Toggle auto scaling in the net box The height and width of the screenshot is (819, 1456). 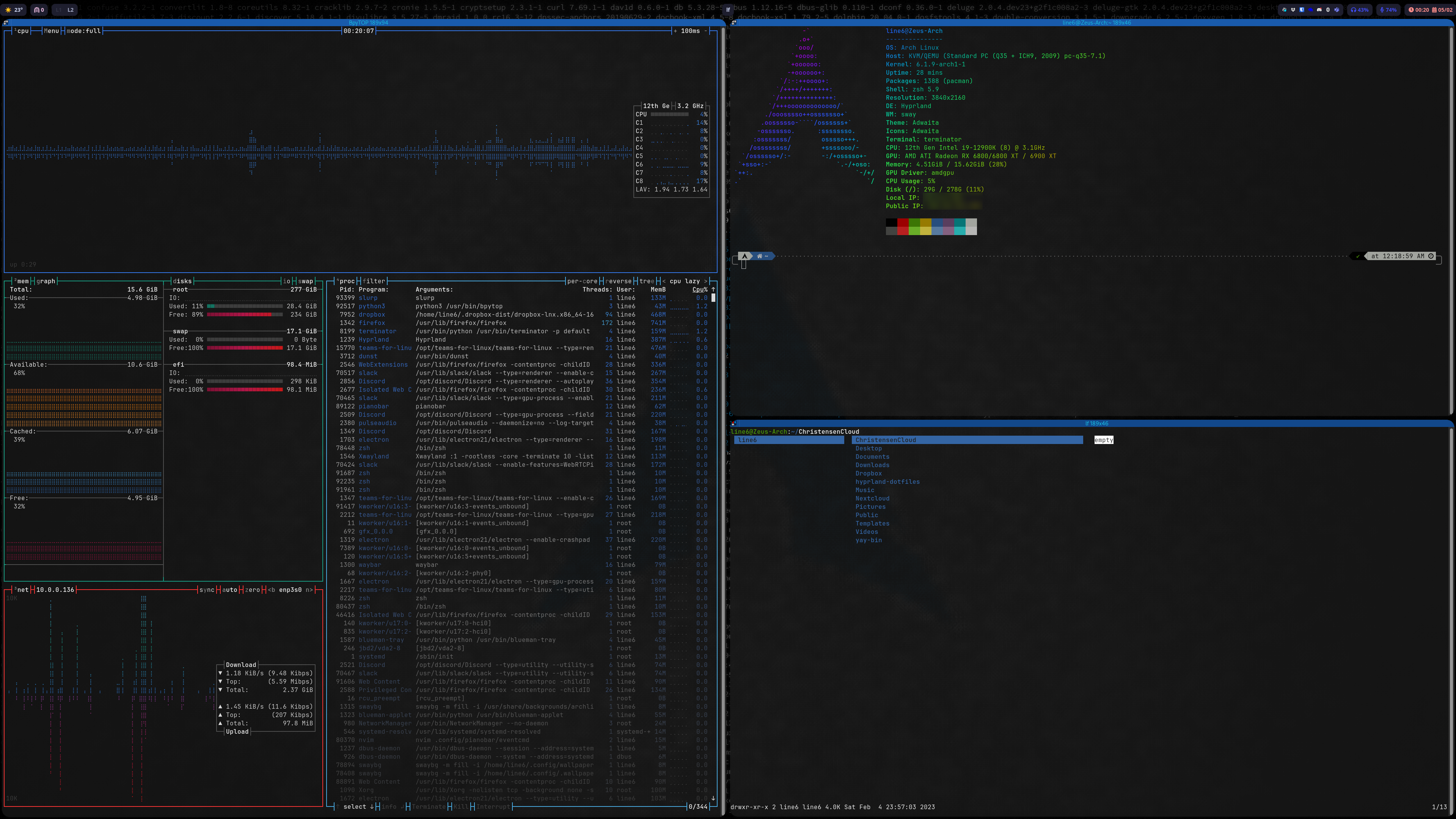pyautogui.click(x=229, y=590)
